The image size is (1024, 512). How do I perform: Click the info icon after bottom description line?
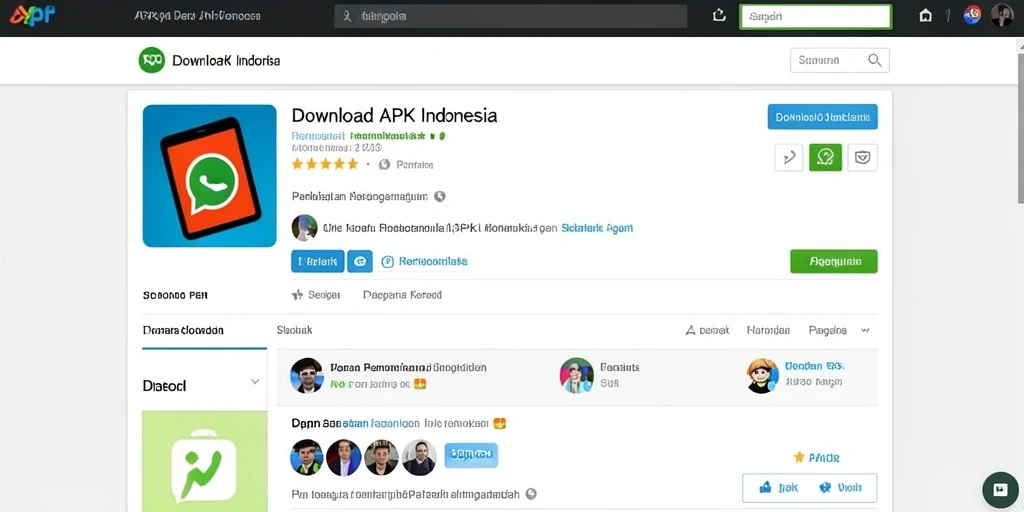tap(531, 494)
